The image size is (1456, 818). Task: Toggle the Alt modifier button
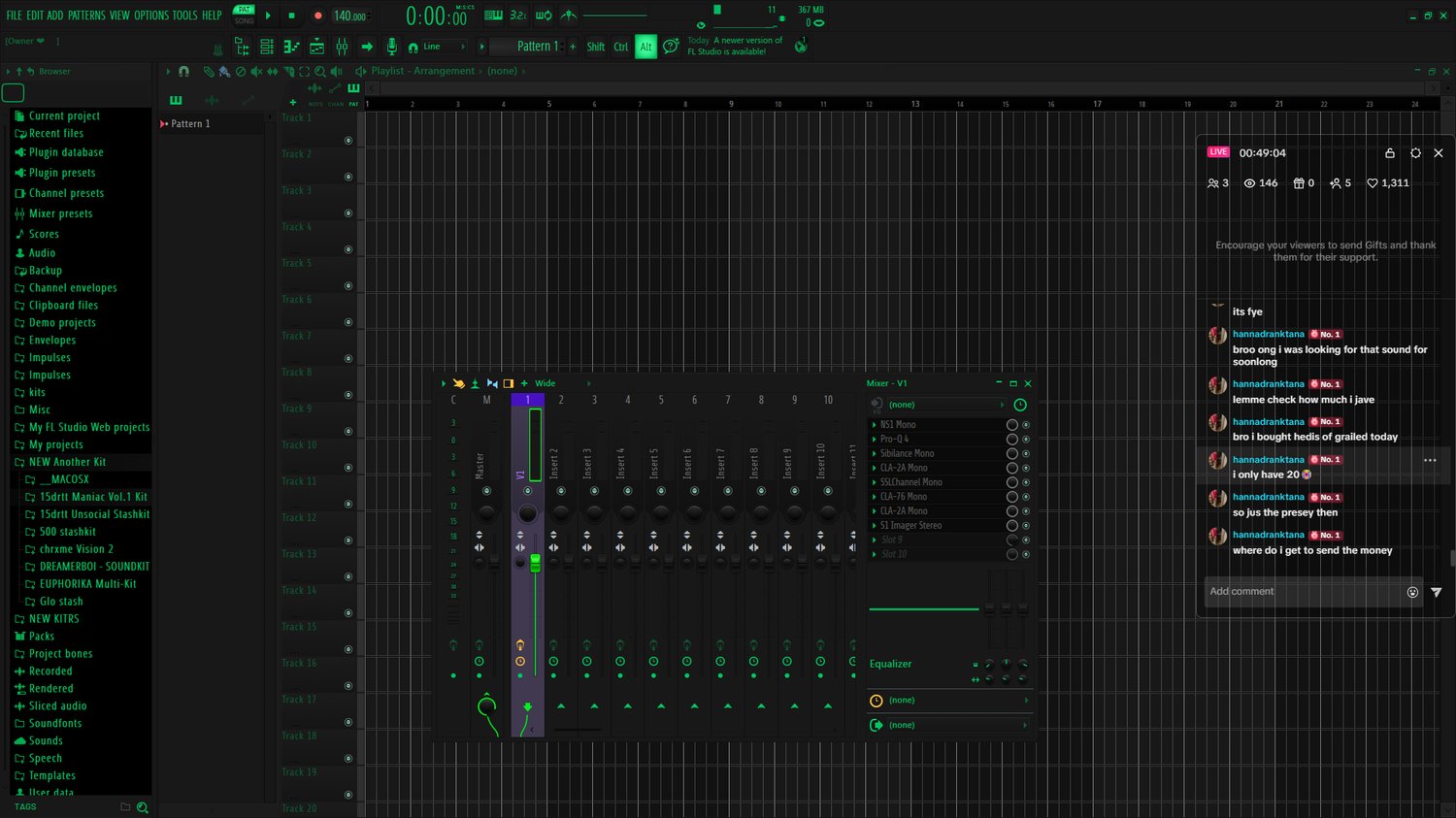645,47
